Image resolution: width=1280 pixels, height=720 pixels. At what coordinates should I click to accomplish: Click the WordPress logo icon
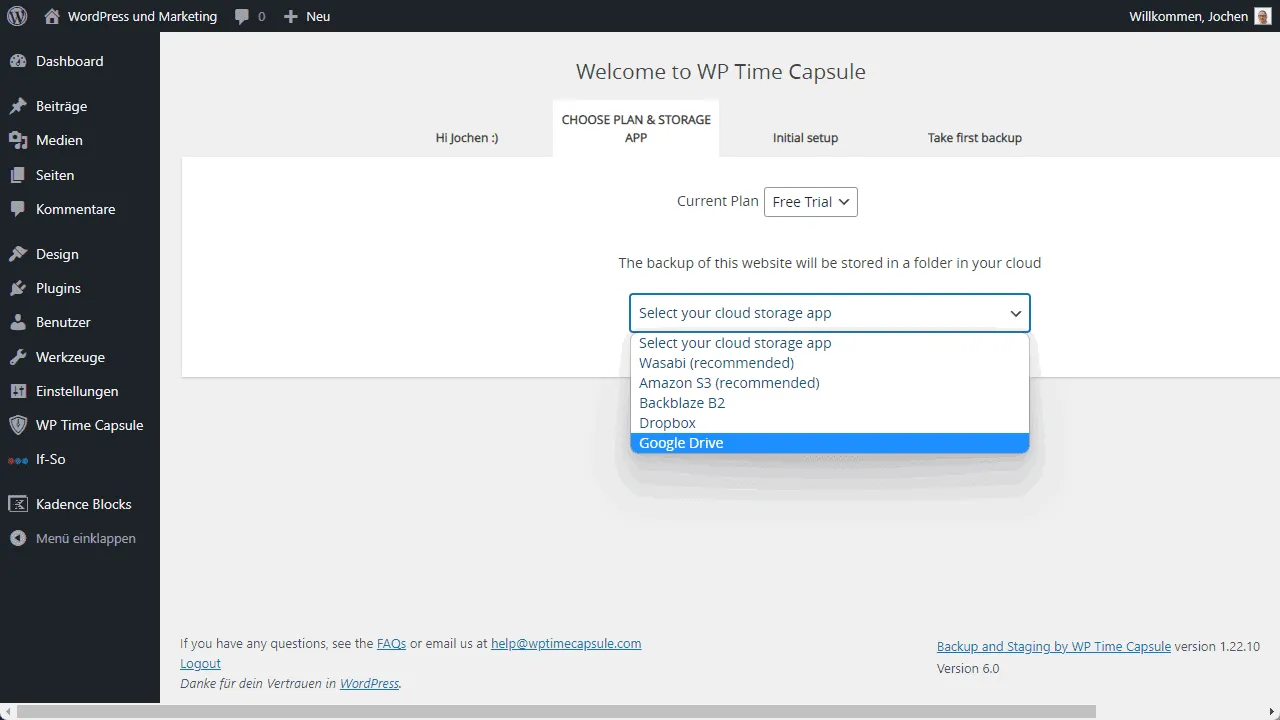[x=17, y=16]
